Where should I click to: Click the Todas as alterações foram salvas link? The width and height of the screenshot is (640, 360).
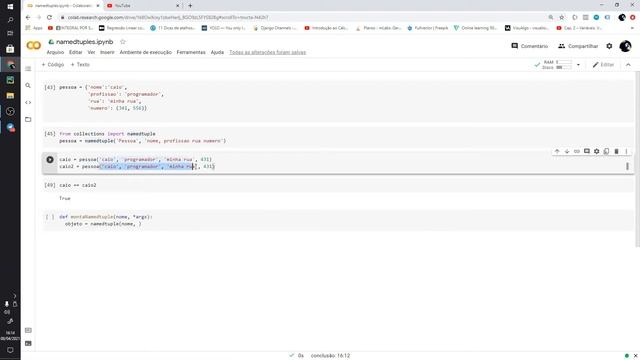267,52
